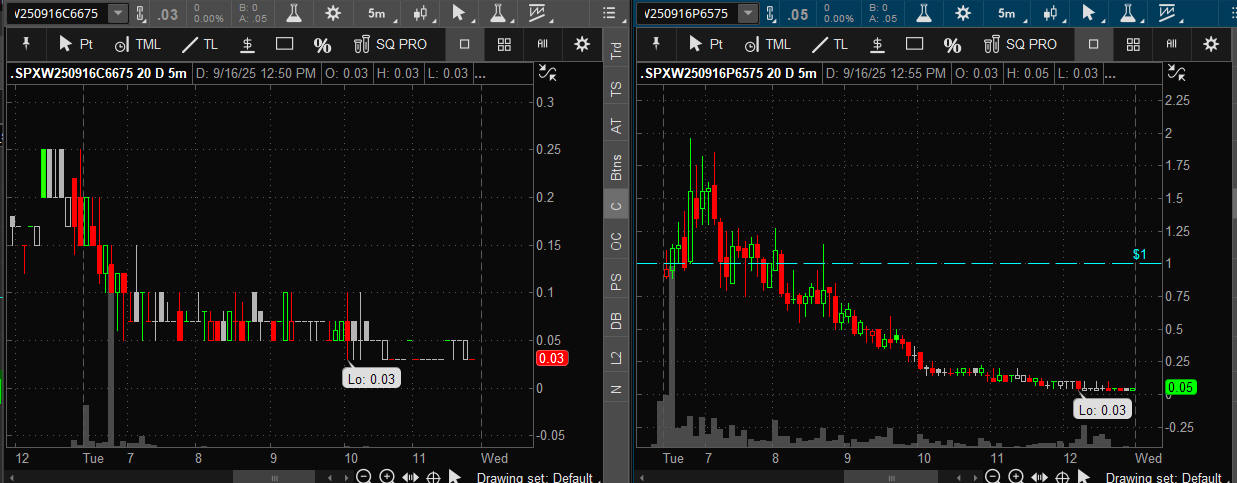This screenshot has height=483, width=1237.
Task: Click the price level $ tool in right toolbar
Action: pos(876,44)
